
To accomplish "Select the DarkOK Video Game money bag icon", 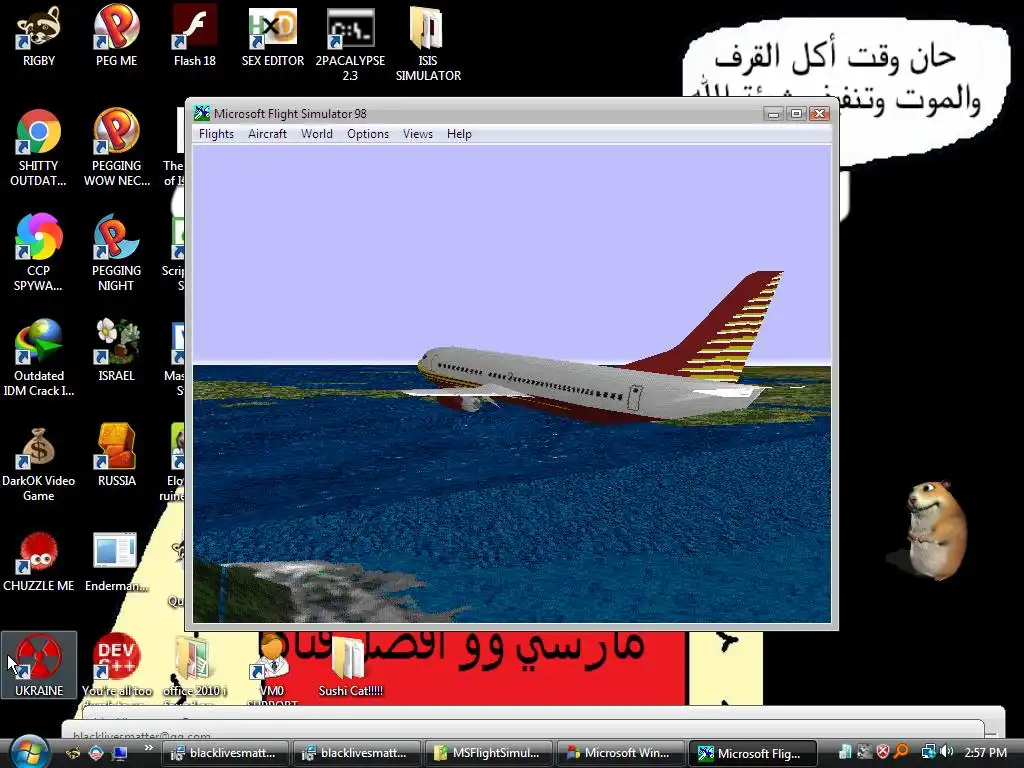I will tap(39, 463).
